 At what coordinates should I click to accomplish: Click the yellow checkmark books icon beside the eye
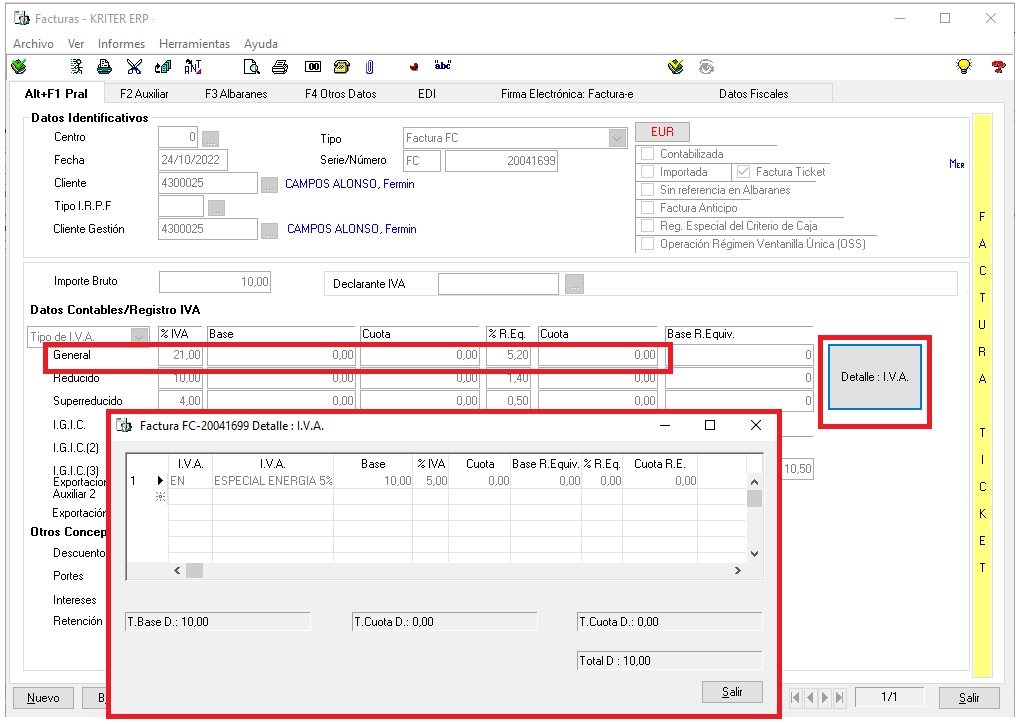pos(676,66)
